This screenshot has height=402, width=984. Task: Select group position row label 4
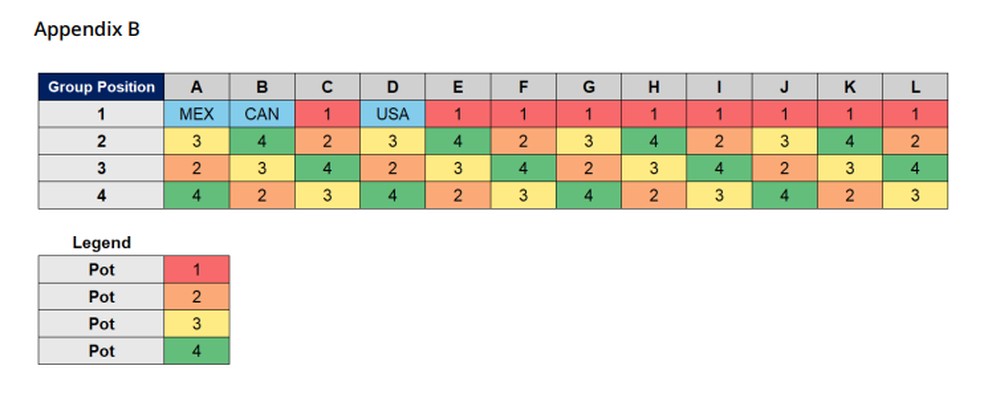coord(101,196)
